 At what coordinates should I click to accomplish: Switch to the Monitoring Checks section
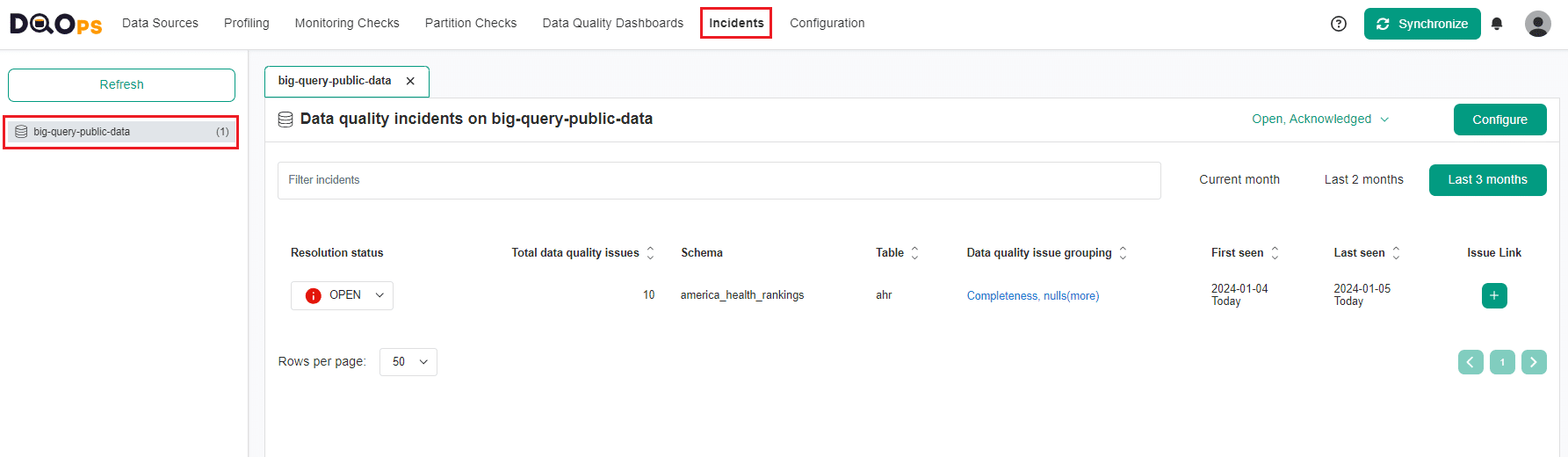pyautogui.click(x=347, y=24)
